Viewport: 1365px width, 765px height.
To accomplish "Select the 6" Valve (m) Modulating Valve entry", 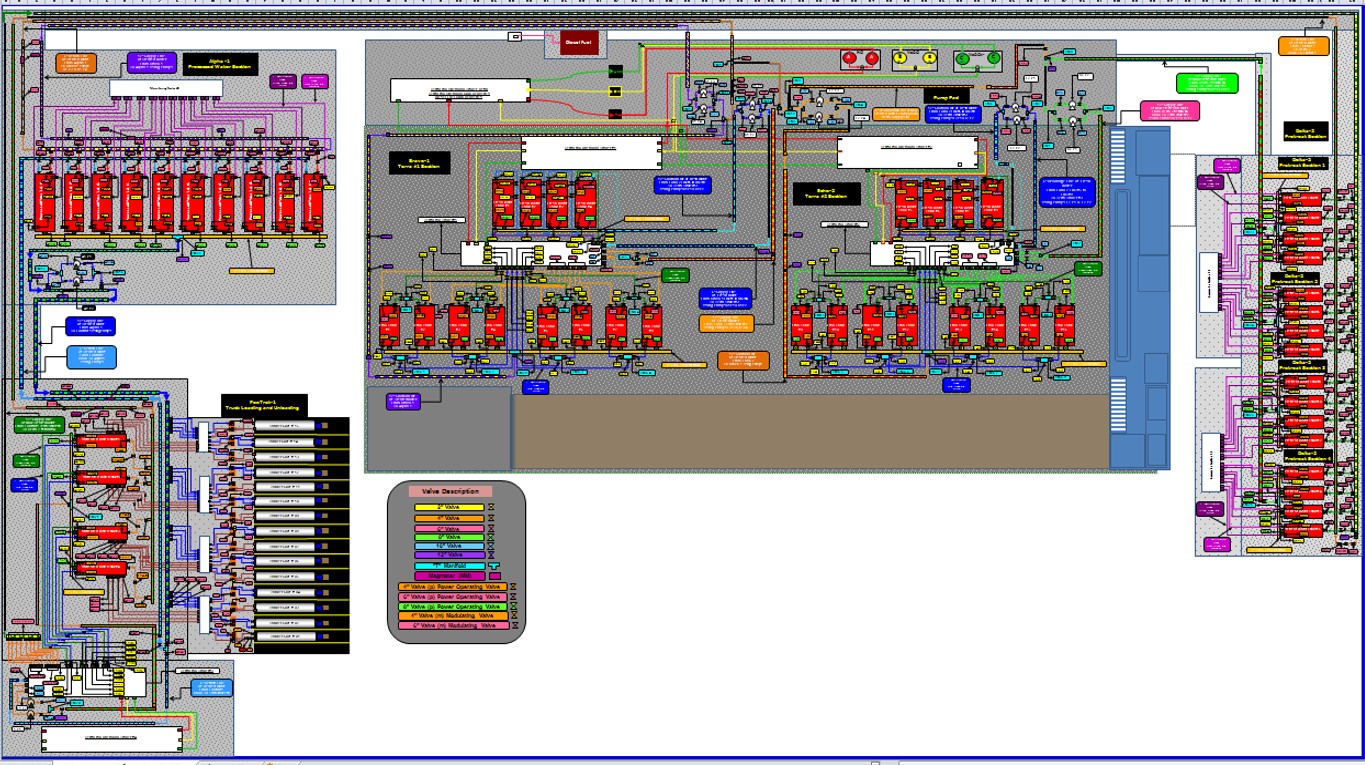I will click(x=453, y=625).
